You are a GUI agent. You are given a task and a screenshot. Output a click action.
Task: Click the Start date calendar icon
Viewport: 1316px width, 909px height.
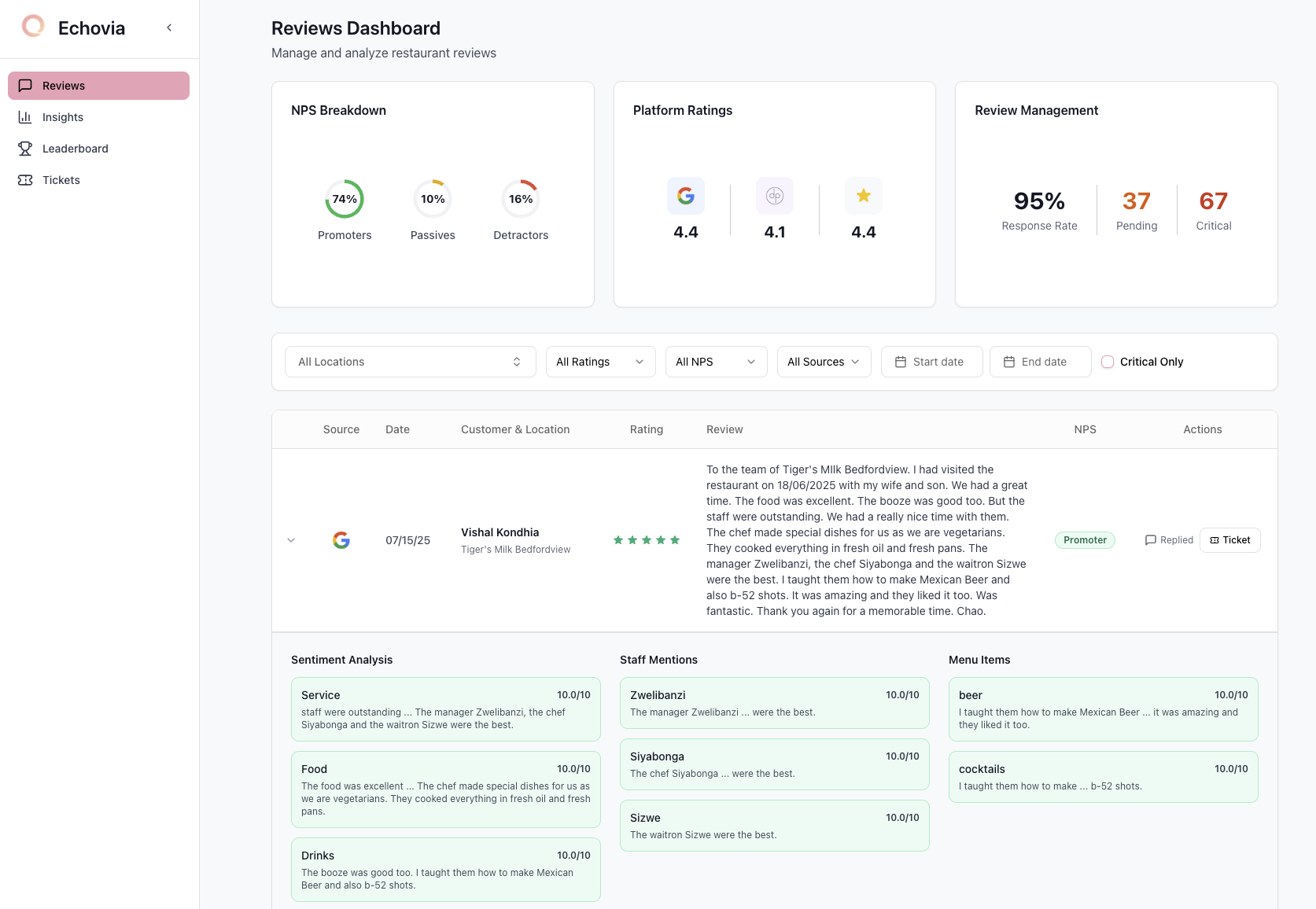[901, 362]
